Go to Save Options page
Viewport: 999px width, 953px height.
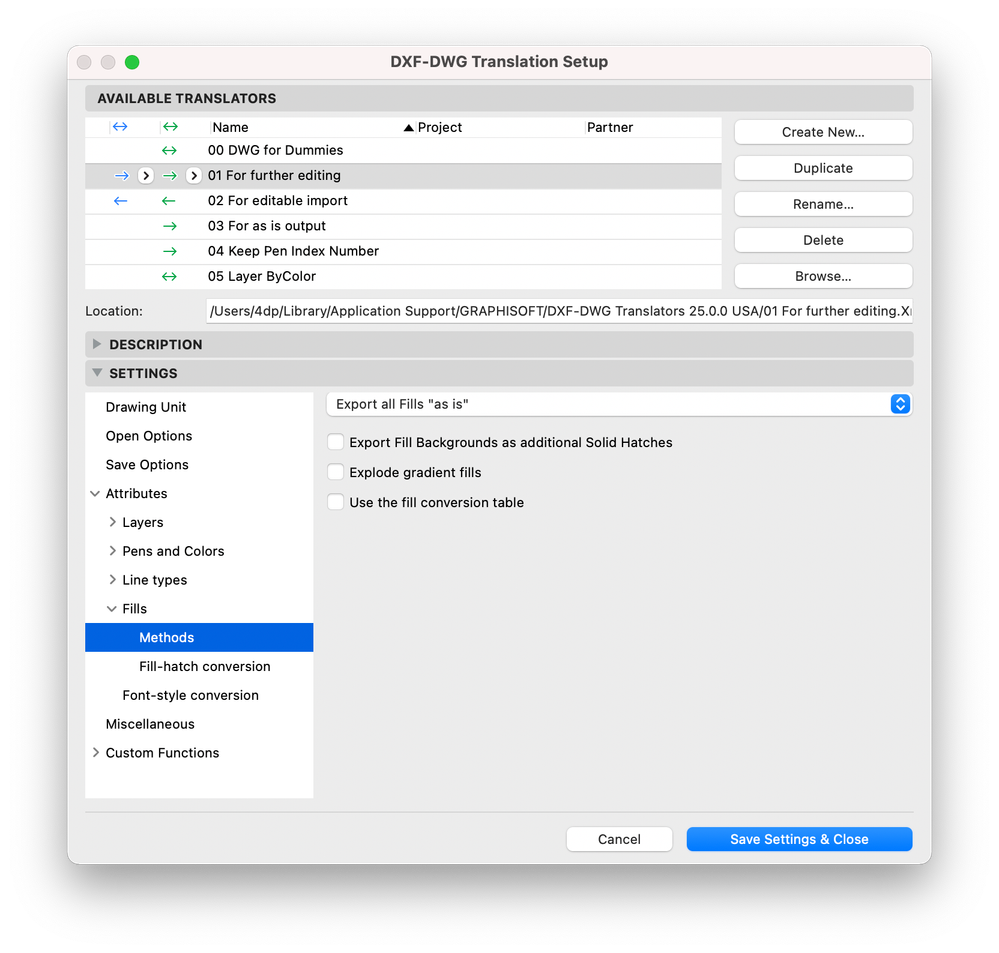click(147, 464)
